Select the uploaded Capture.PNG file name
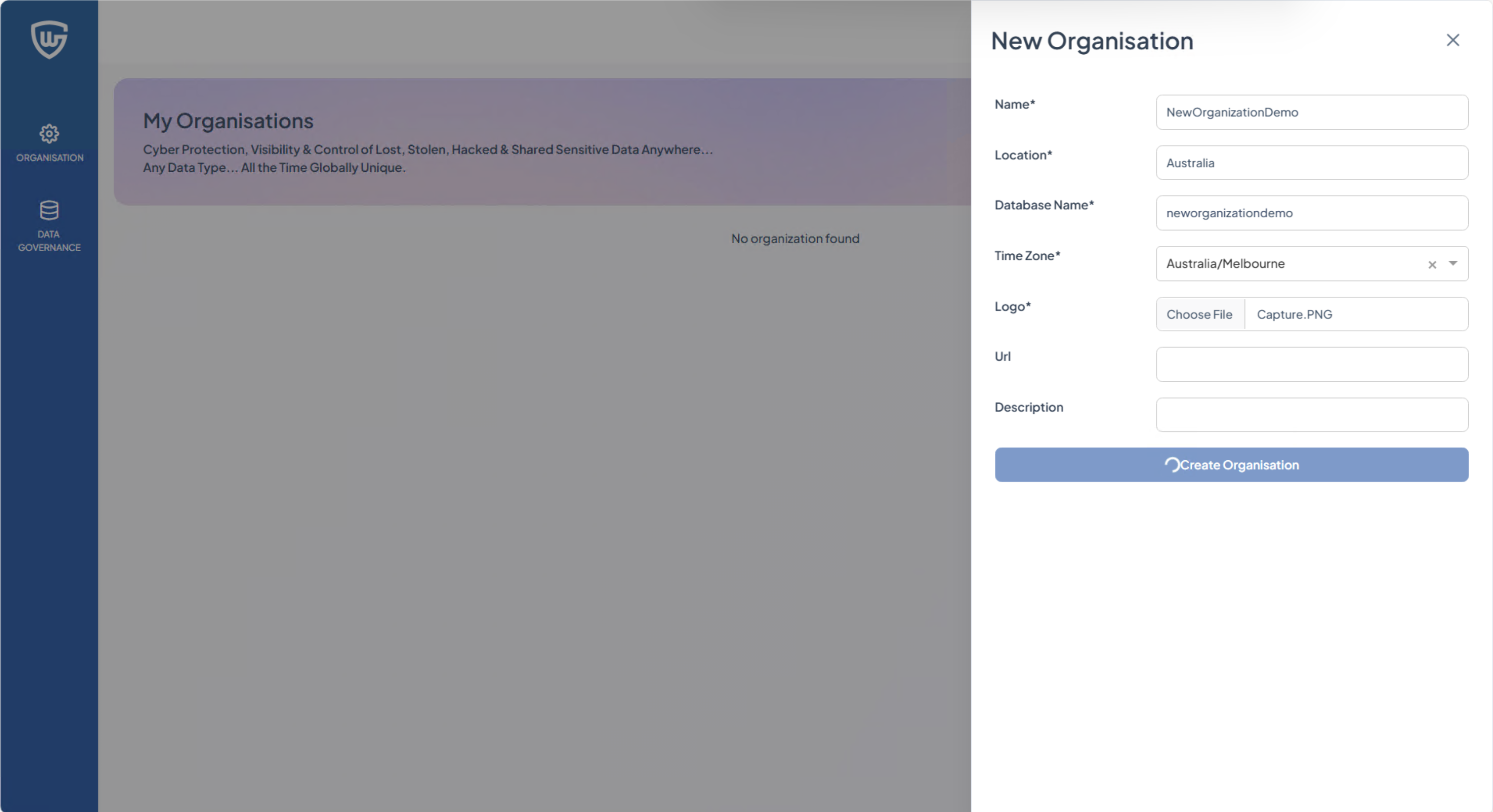The image size is (1493, 812). coord(1294,314)
